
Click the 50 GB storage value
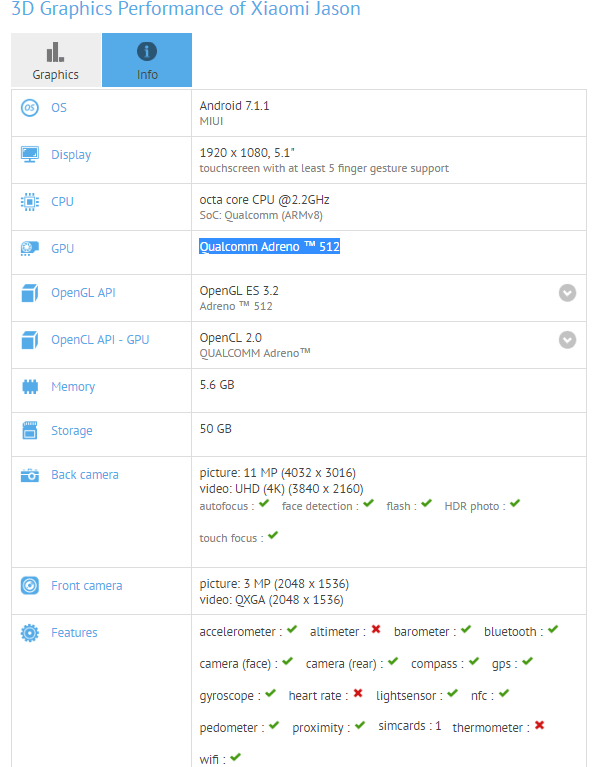pos(216,429)
